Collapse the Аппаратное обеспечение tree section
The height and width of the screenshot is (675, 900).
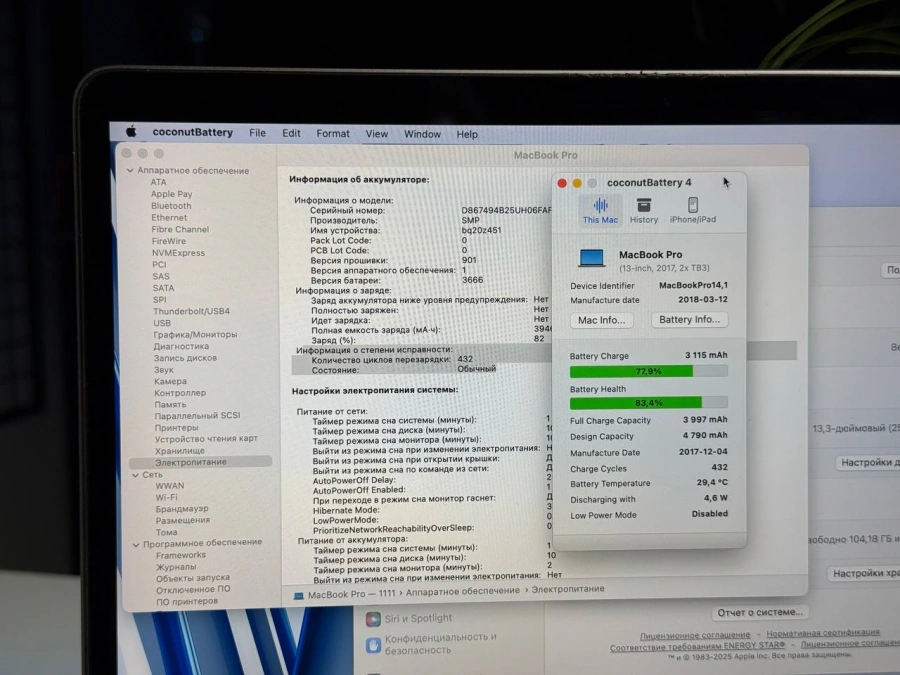click(130, 170)
